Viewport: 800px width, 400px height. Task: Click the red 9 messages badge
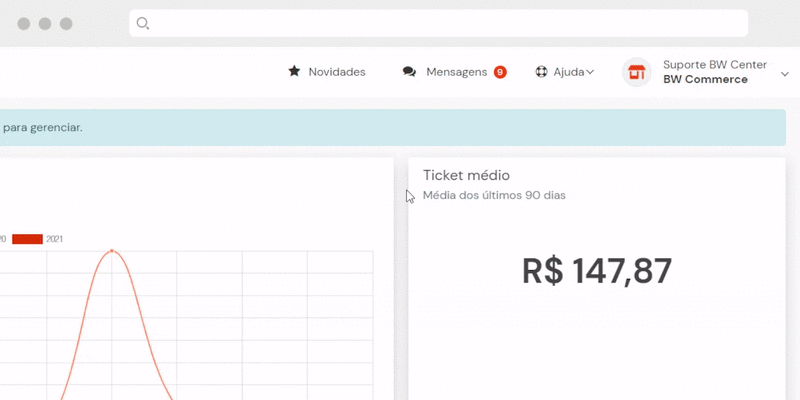[x=500, y=72]
